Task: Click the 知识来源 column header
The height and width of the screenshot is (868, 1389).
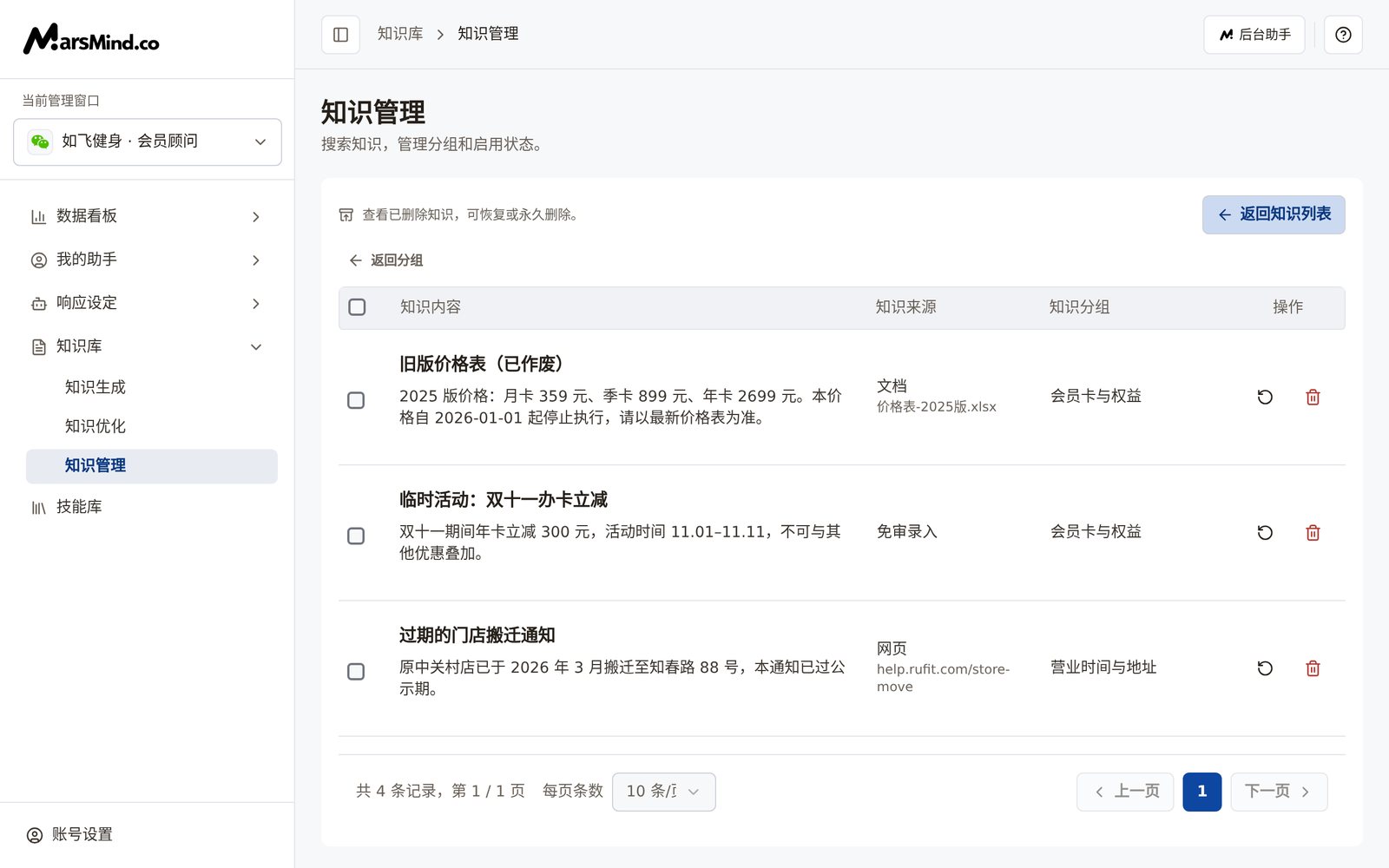Action: 905,307
